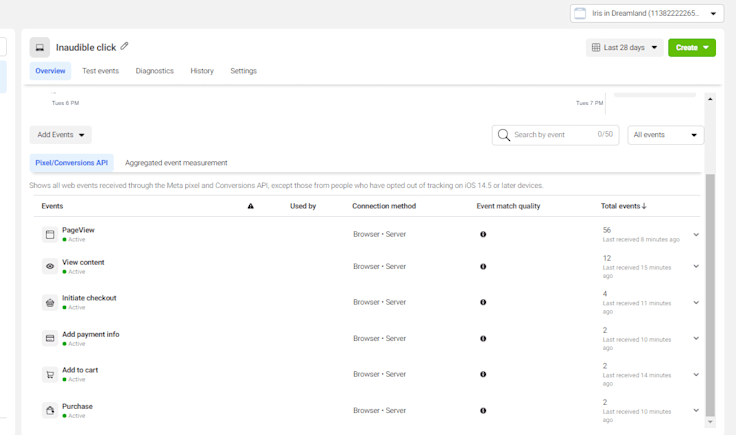This screenshot has width=736, height=435.
Task: Select the Pixel/Conversions API tab
Action: pos(71,163)
